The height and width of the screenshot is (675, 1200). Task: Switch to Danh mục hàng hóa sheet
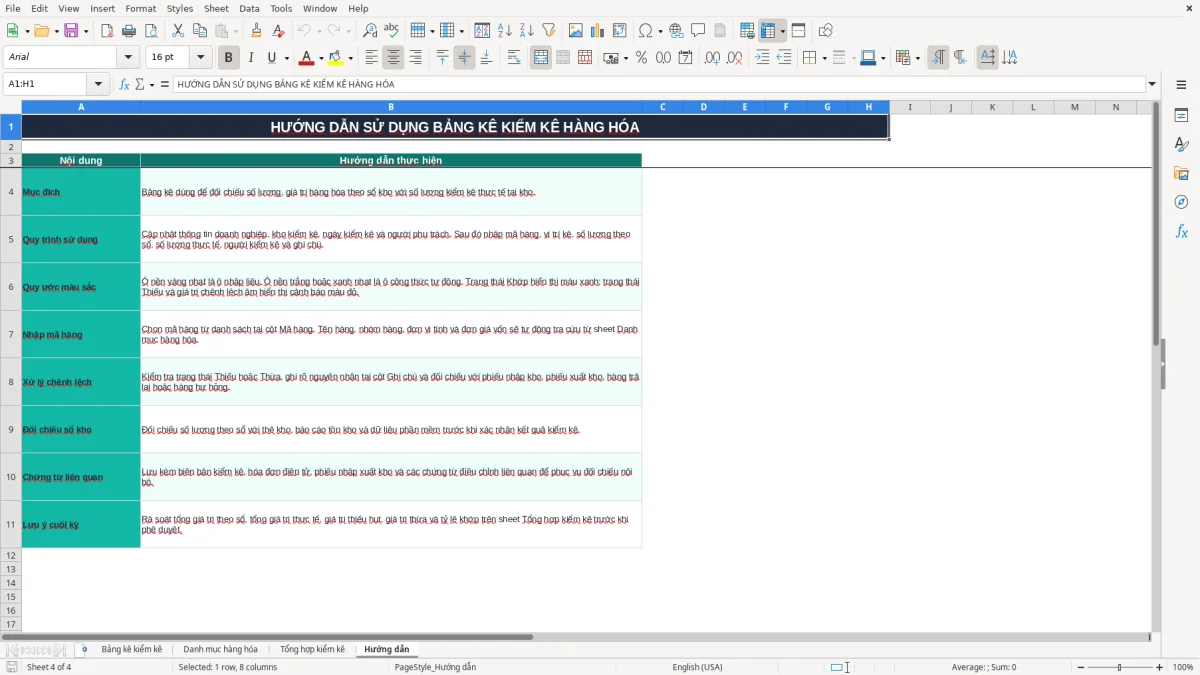tap(220, 650)
